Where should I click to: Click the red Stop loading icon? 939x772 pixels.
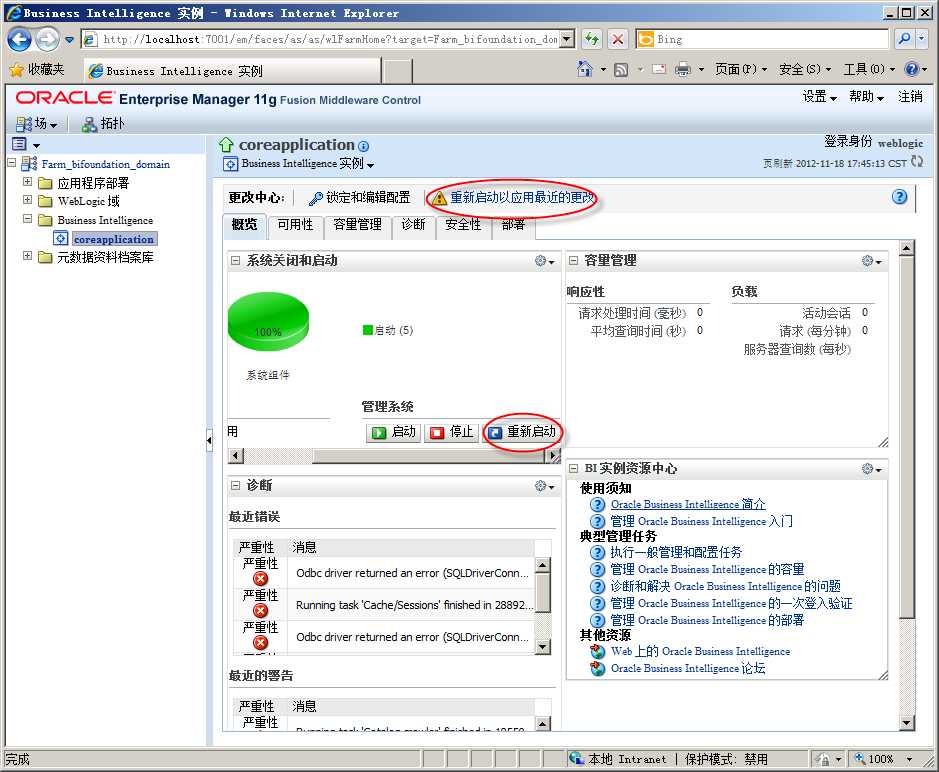pos(617,40)
